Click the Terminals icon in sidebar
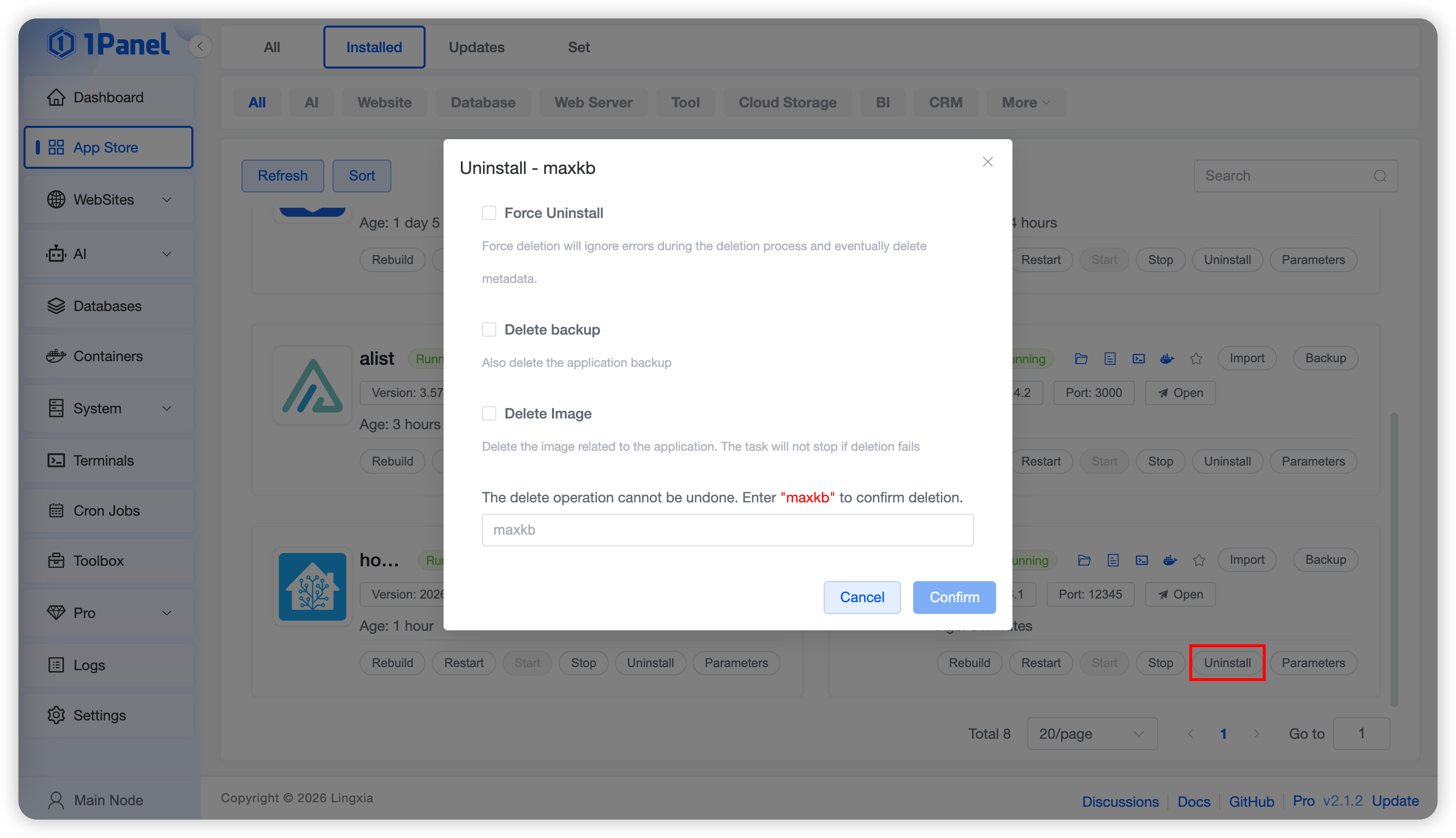 [x=56, y=460]
